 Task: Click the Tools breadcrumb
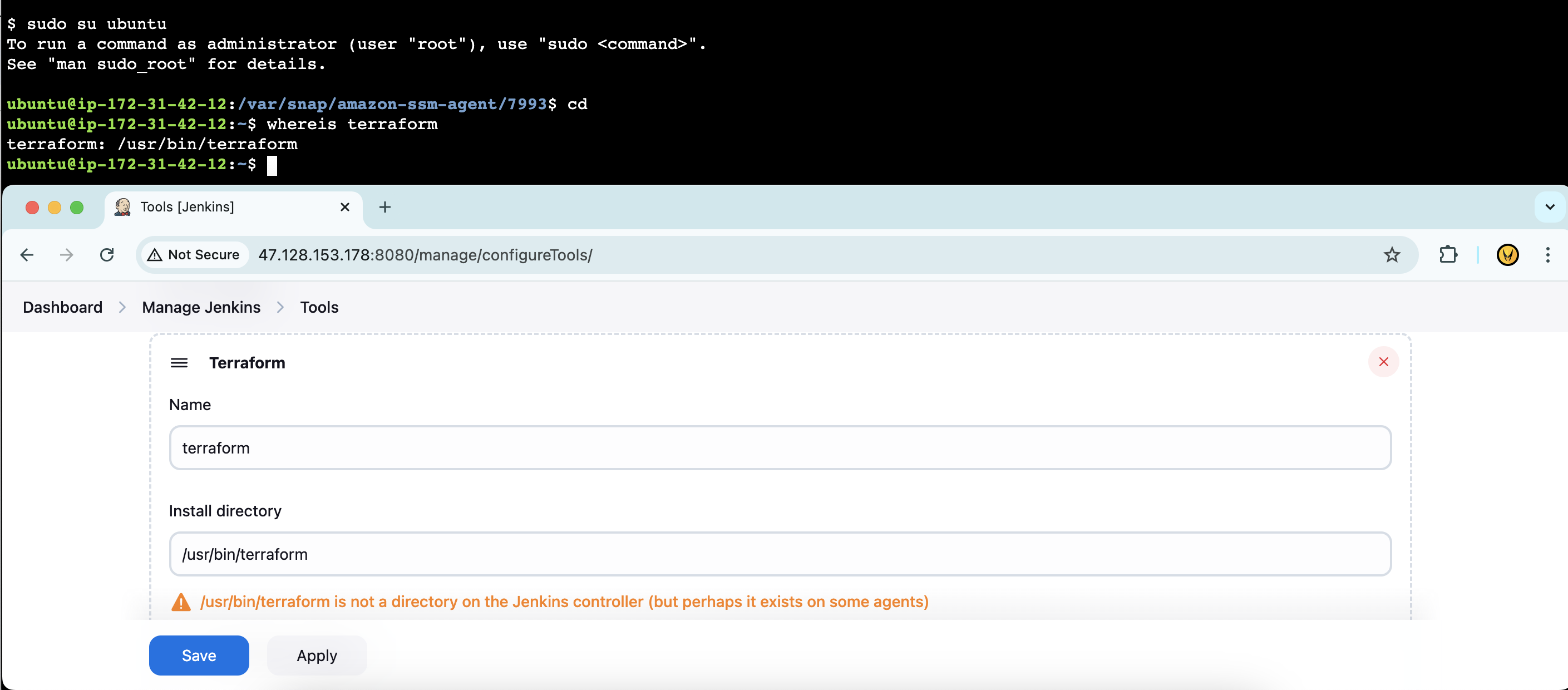pos(319,307)
